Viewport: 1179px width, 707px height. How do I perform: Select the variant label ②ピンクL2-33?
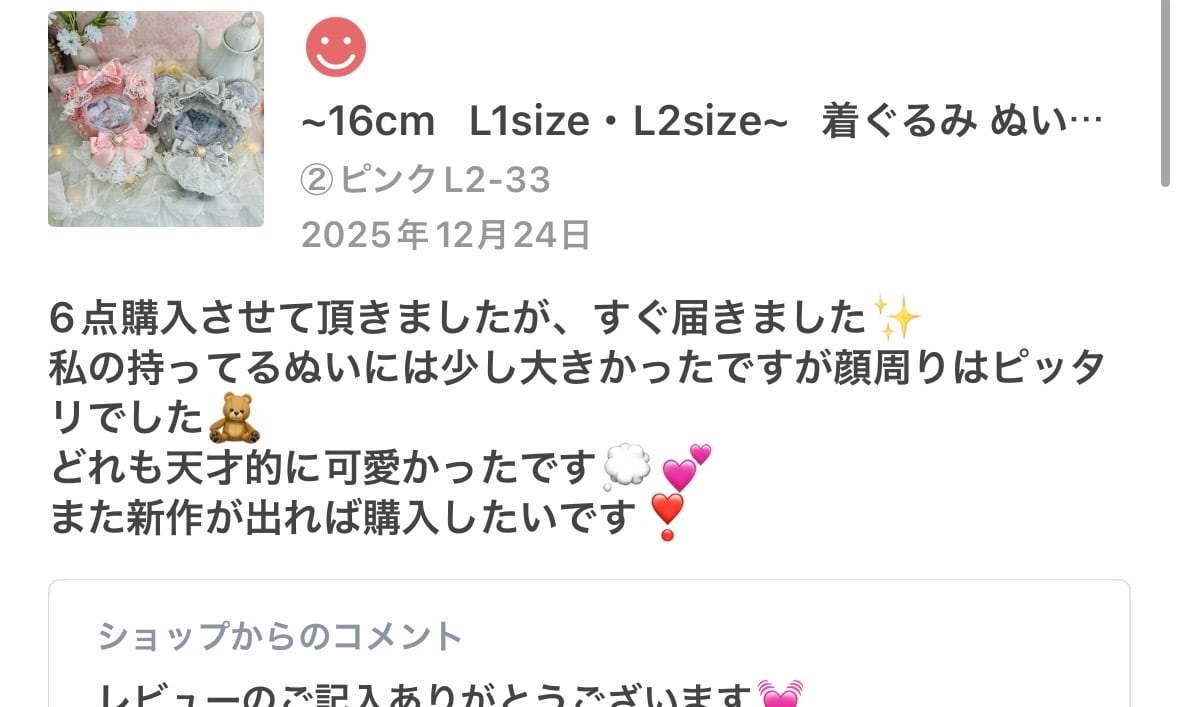pyautogui.click(x=426, y=181)
